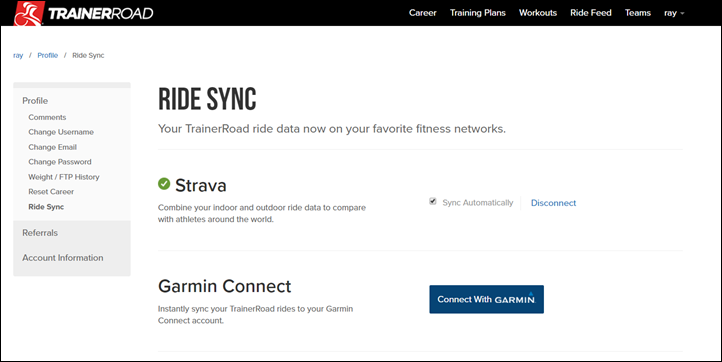Click the Garmin Connect heading text
Viewport: 722px width, 362px height.
click(x=225, y=286)
